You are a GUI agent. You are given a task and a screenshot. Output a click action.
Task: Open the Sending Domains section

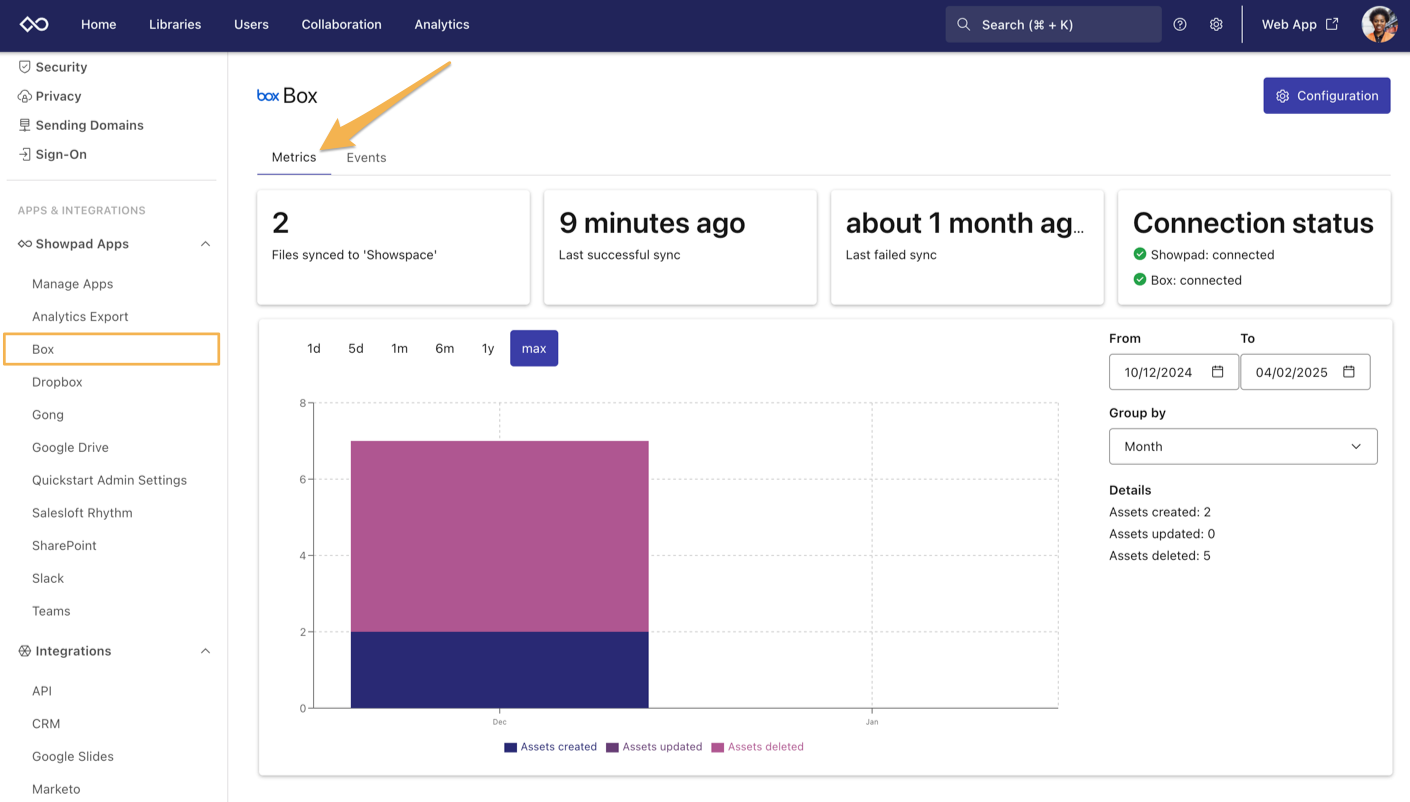pos(88,124)
